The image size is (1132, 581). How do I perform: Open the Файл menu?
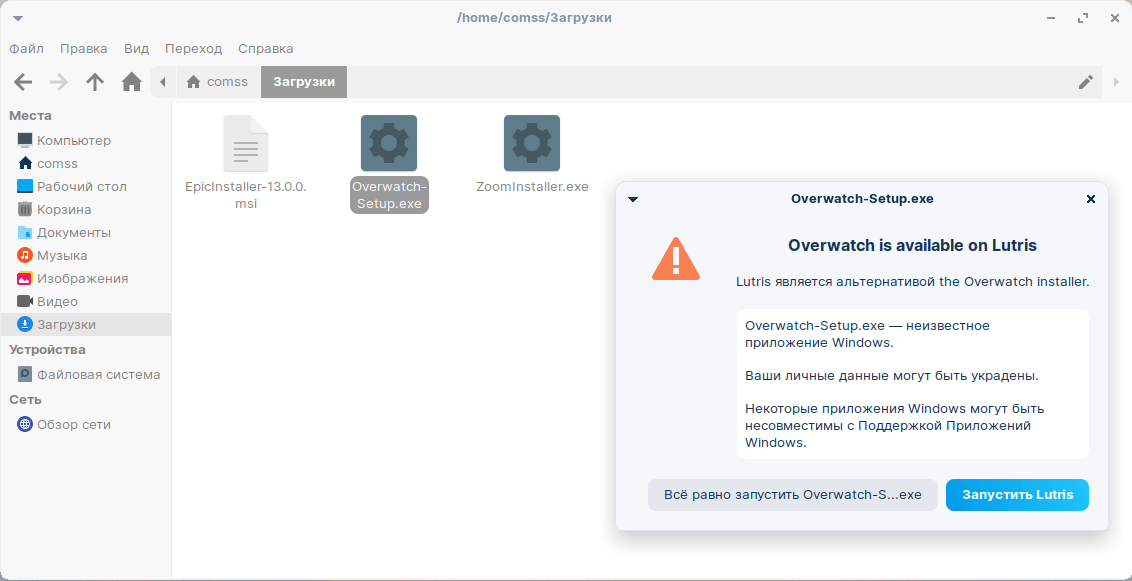(27, 49)
